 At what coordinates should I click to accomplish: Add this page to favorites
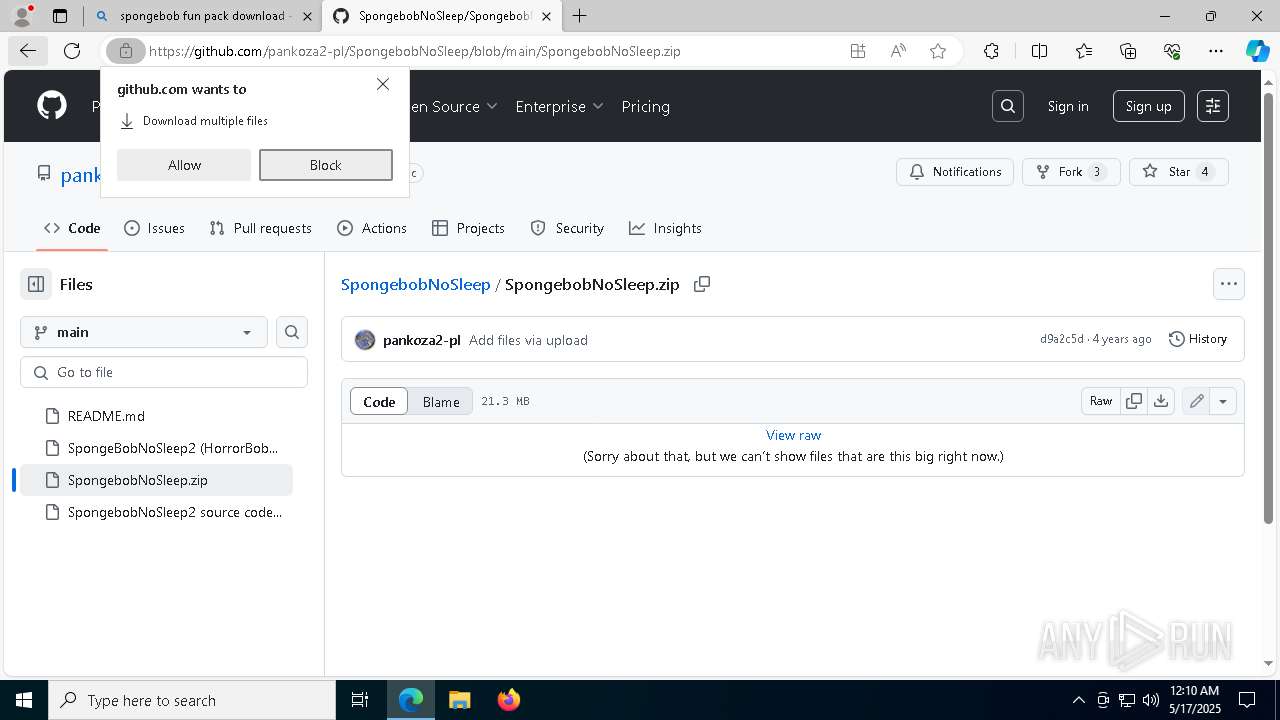coord(938,51)
